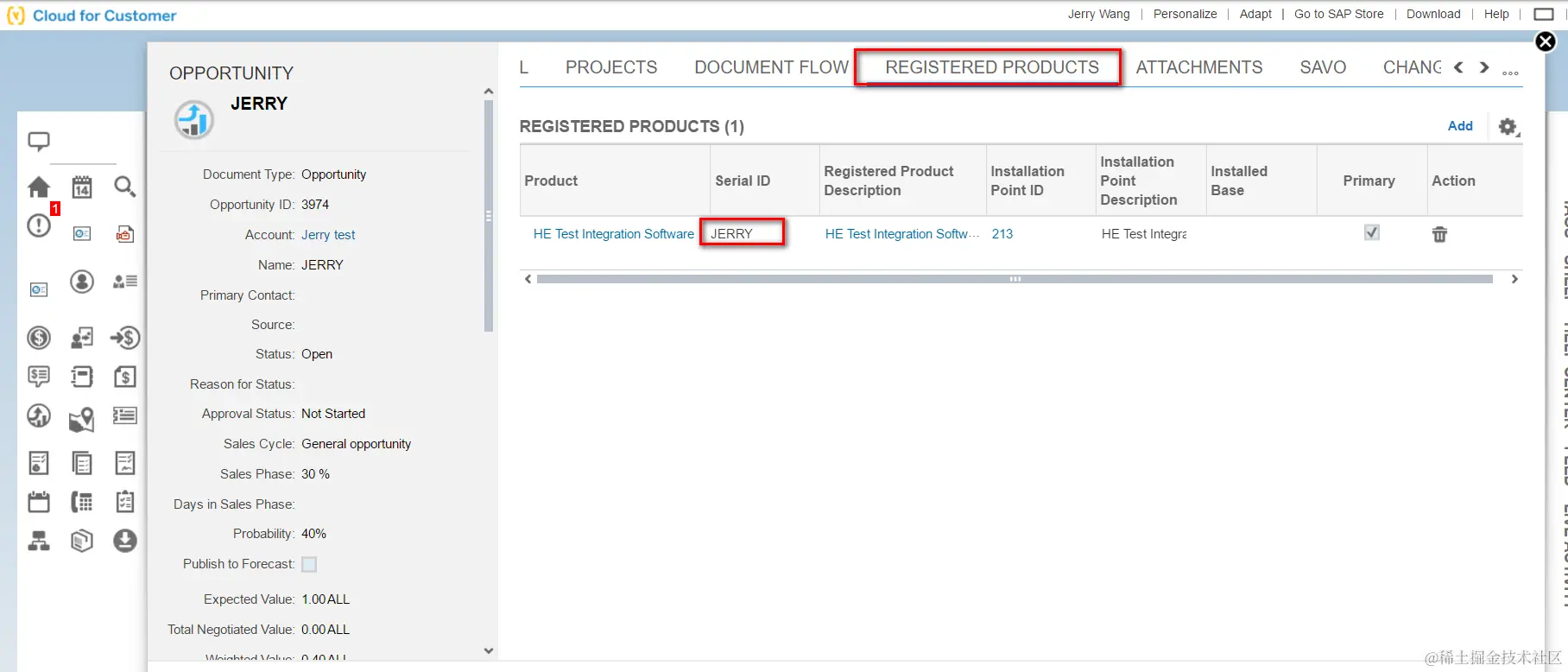Open HE Test Integration Software product link
This screenshot has height=672, width=1568.
pos(614,234)
